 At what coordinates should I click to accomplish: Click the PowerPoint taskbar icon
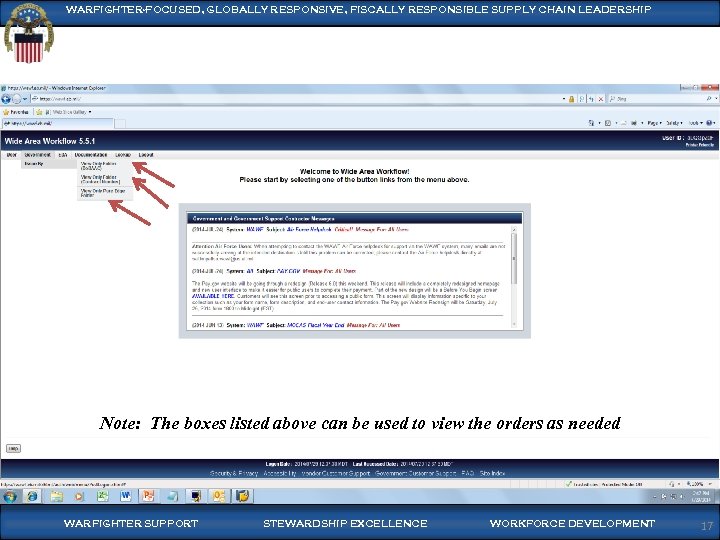click(148, 496)
